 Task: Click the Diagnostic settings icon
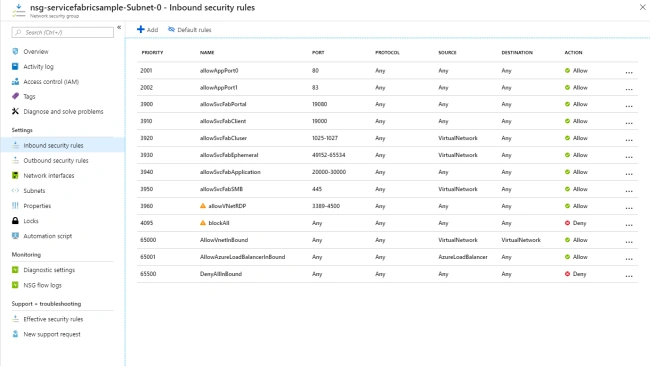point(15,270)
